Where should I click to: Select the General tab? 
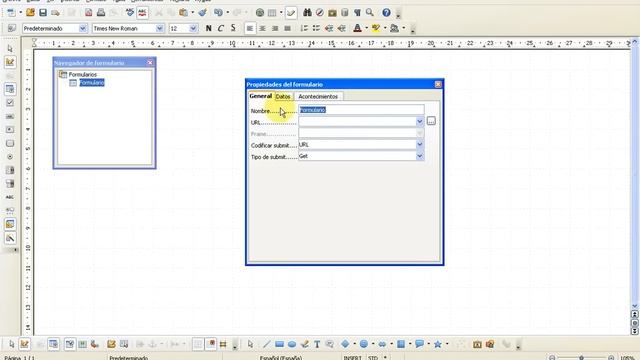point(260,96)
